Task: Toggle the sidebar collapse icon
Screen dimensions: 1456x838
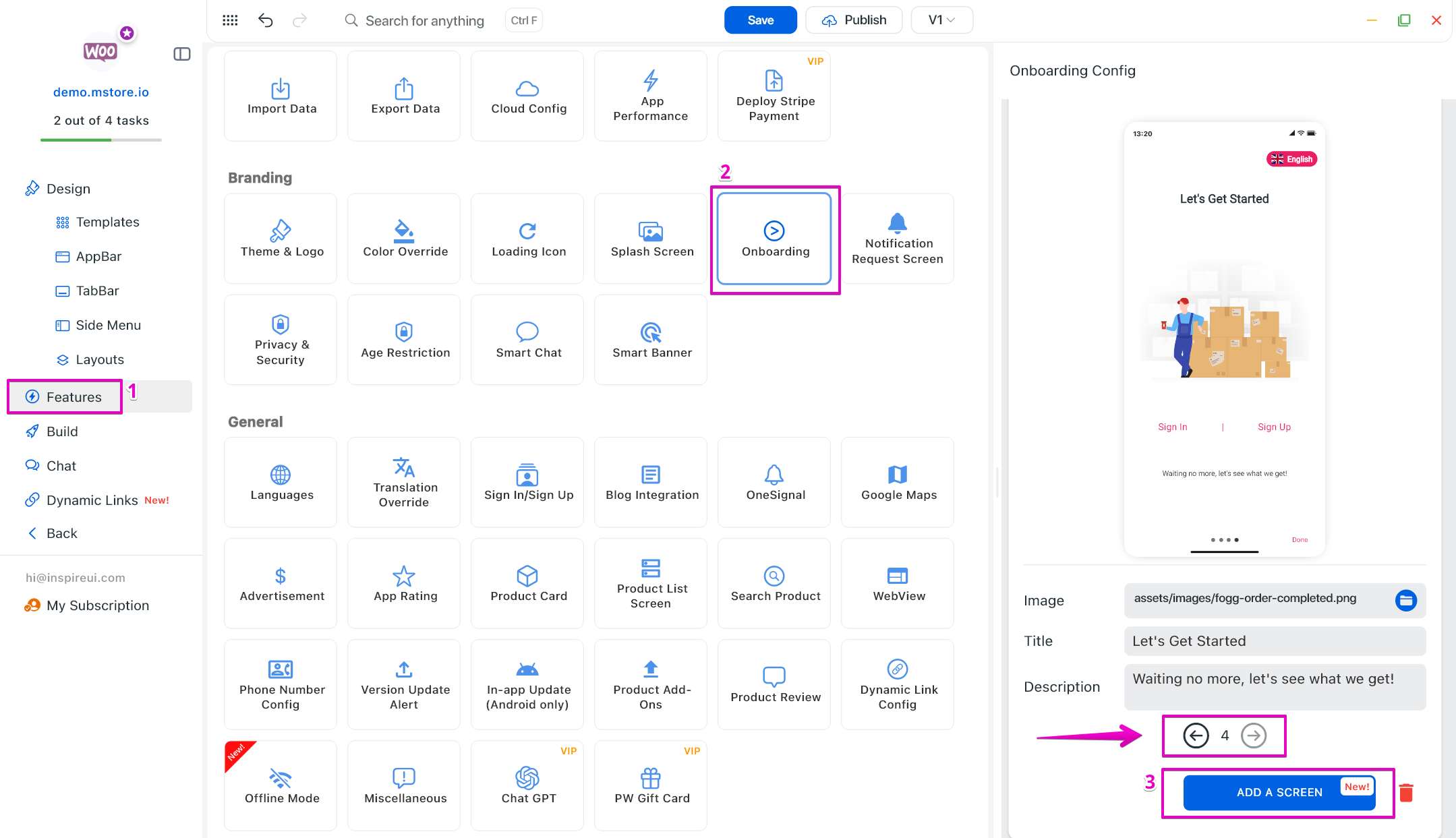Action: 182,54
